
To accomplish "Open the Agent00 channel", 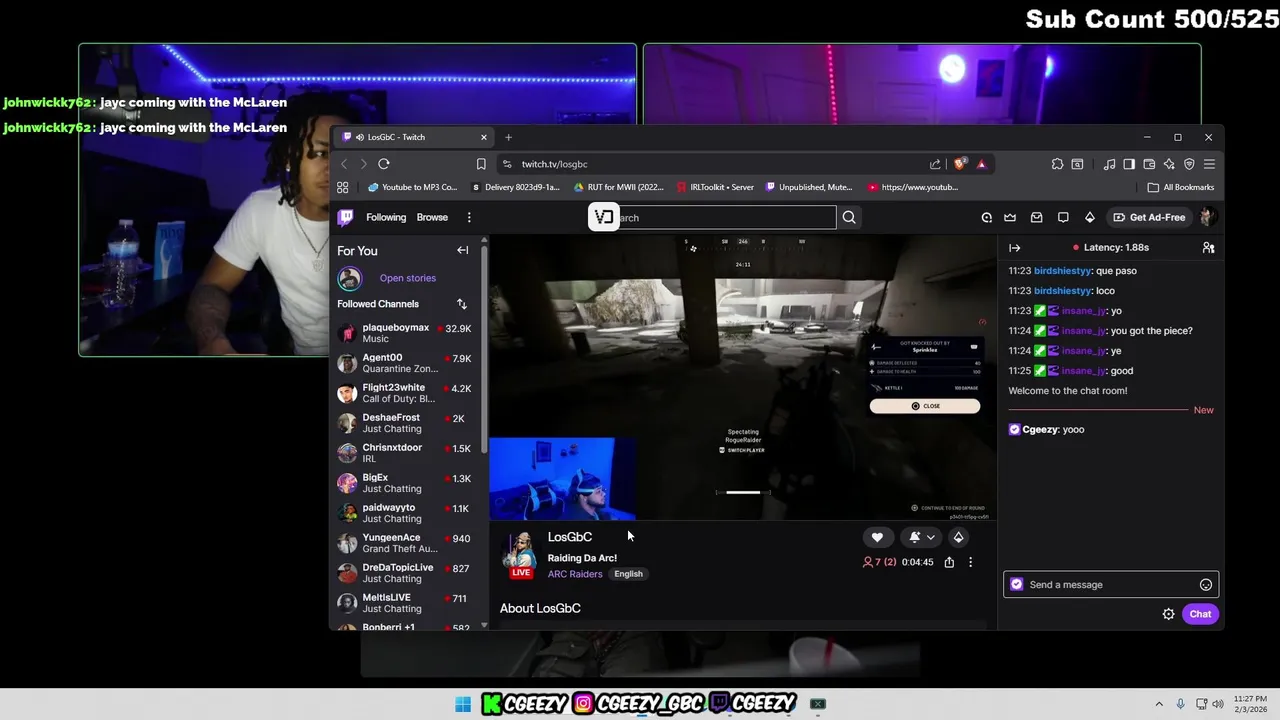I will tap(405, 363).
